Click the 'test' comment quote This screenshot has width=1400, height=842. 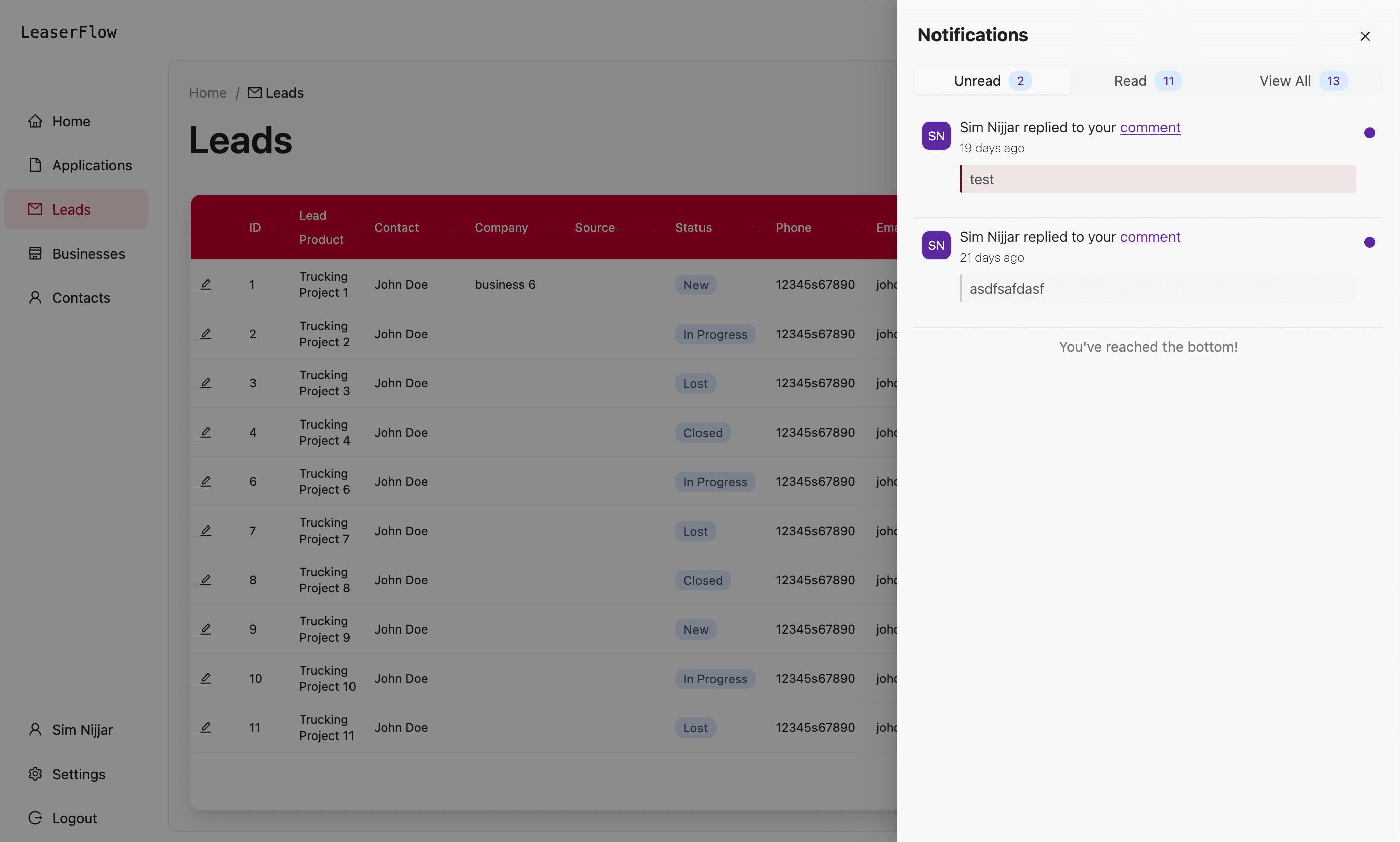click(x=1157, y=179)
